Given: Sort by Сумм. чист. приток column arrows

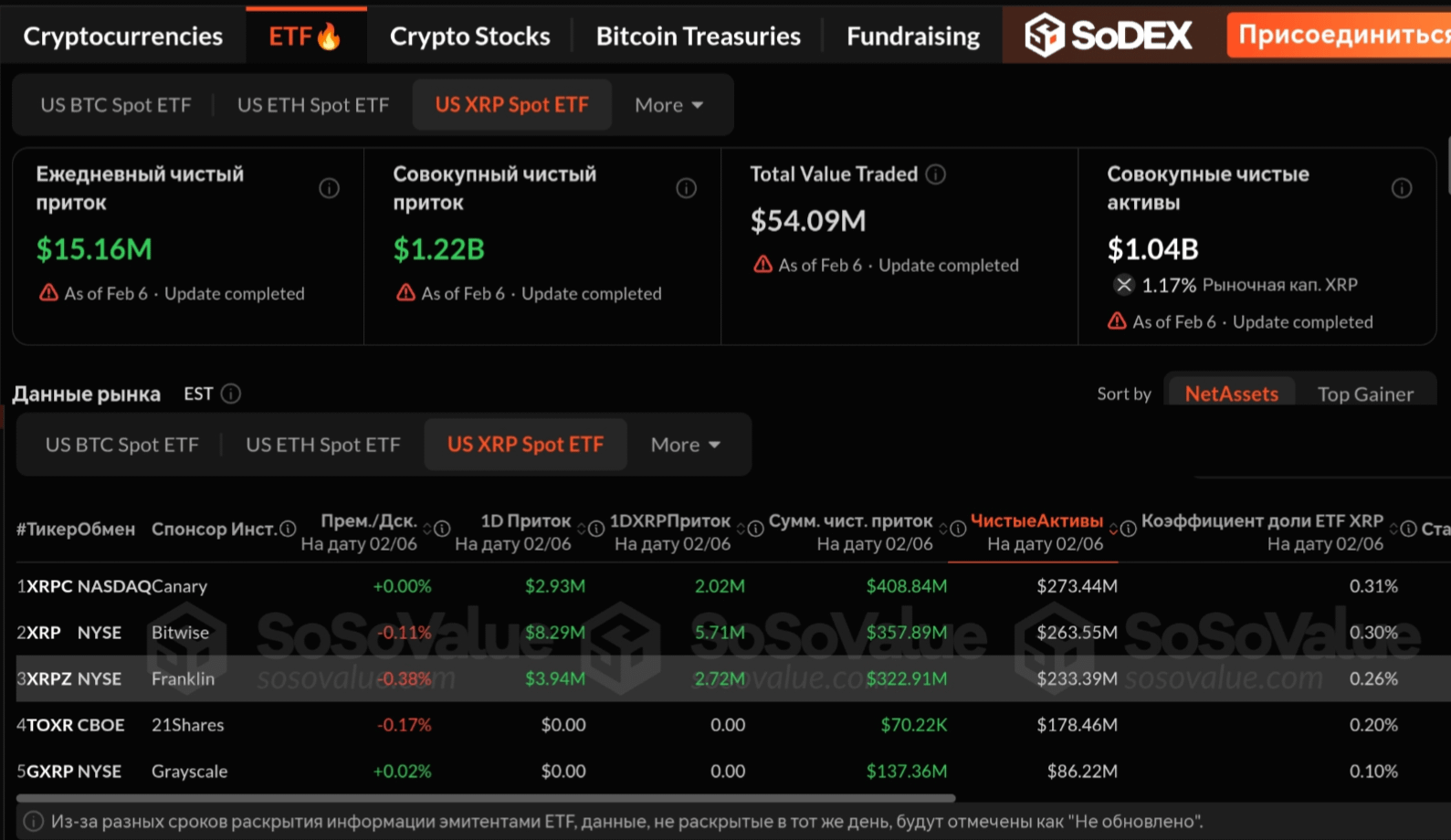Looking at the screenshot, I should [943, 529].
